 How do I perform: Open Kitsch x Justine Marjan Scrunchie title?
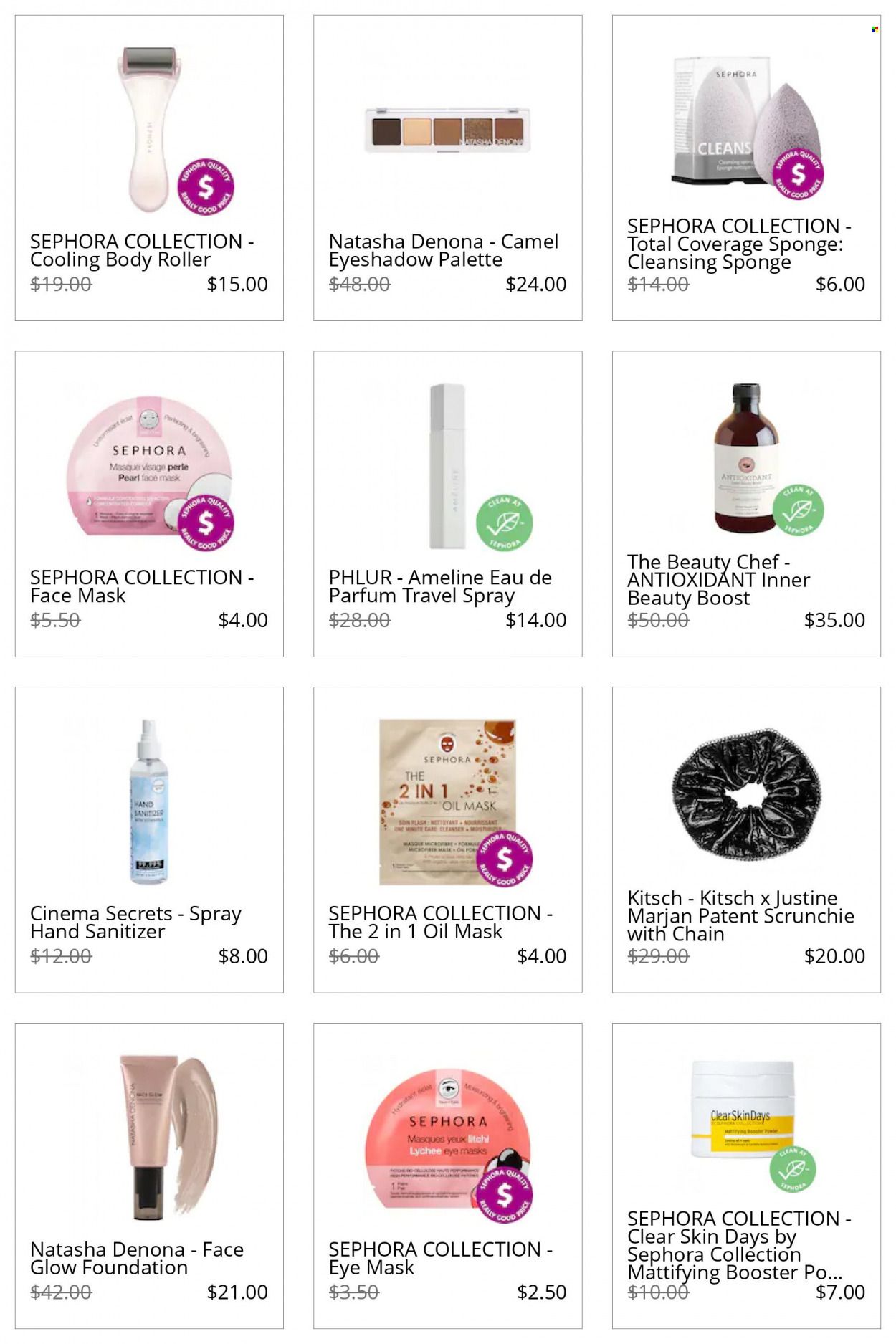(x=740, y=916)
